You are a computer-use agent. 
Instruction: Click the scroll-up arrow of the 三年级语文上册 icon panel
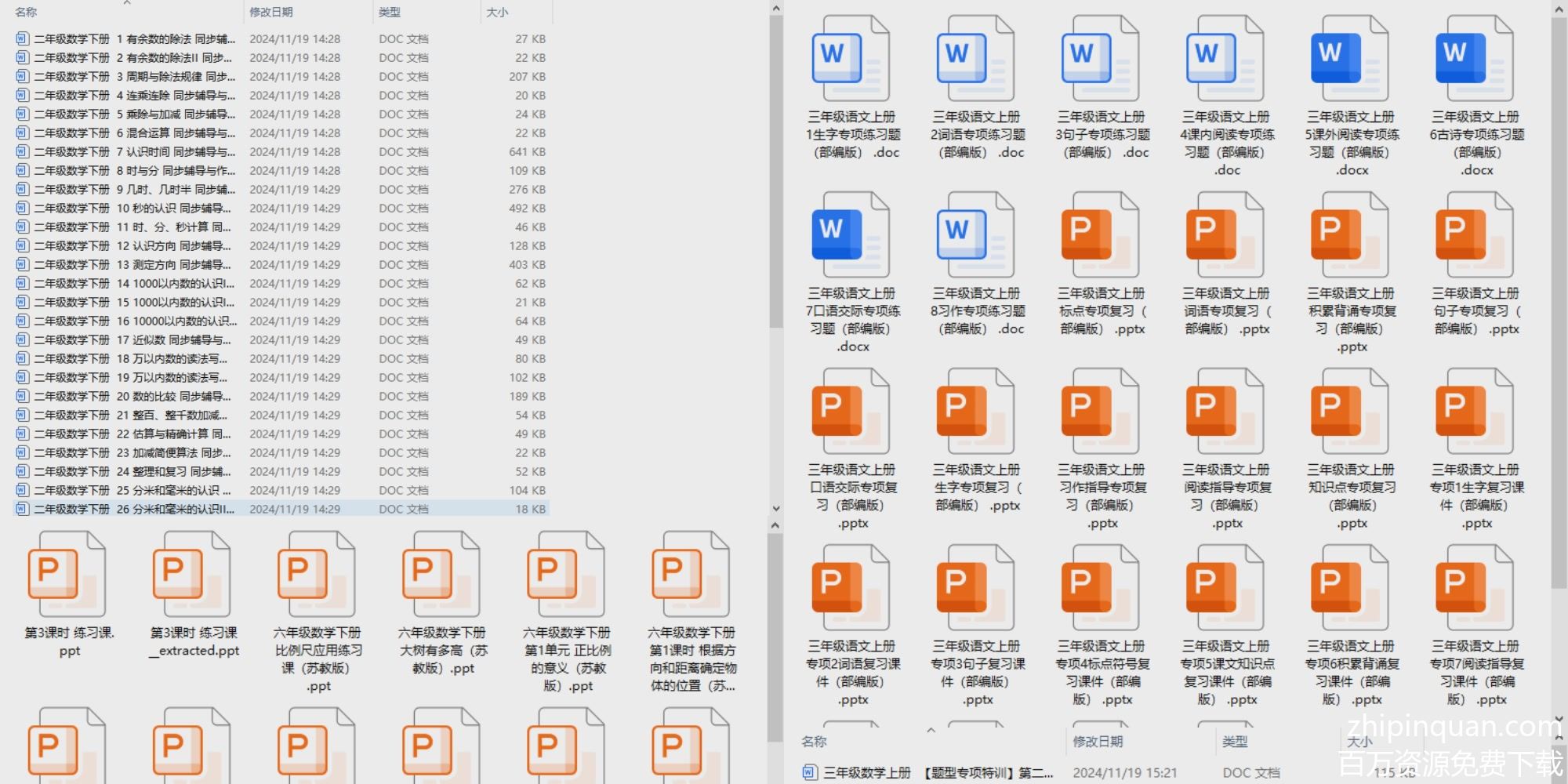pyautogui.click(x=1559, y=9)
